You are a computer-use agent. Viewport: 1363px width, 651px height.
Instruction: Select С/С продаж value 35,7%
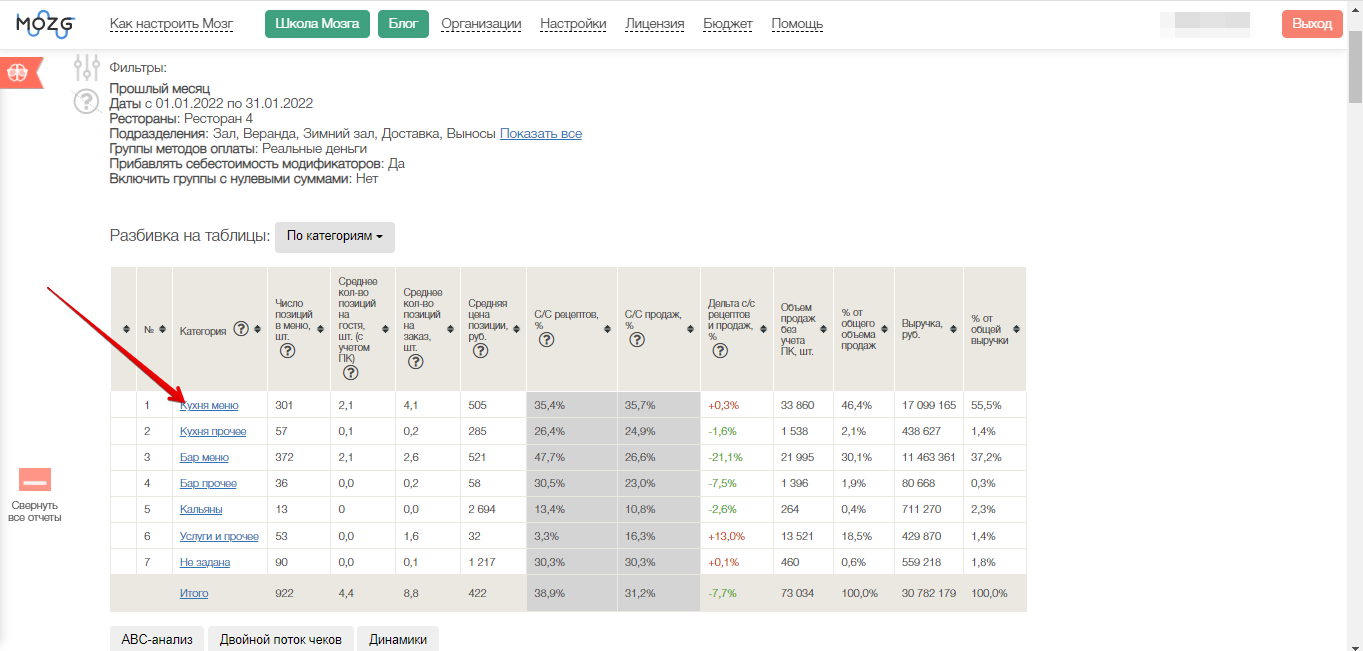pyautogui.click(x=640, y=405)
